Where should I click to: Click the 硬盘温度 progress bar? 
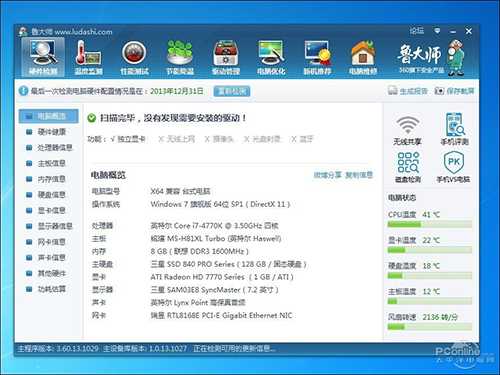pyautogui.click(x=430, y=276)
